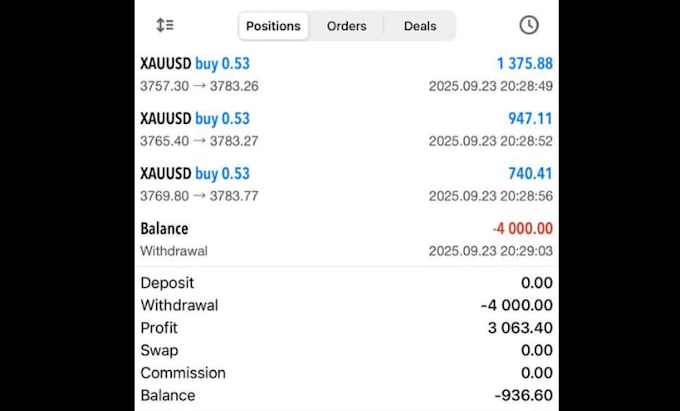This screenshot has height=411, width=680.
Task: Tap the sort order icon
Action: [165, 25]
